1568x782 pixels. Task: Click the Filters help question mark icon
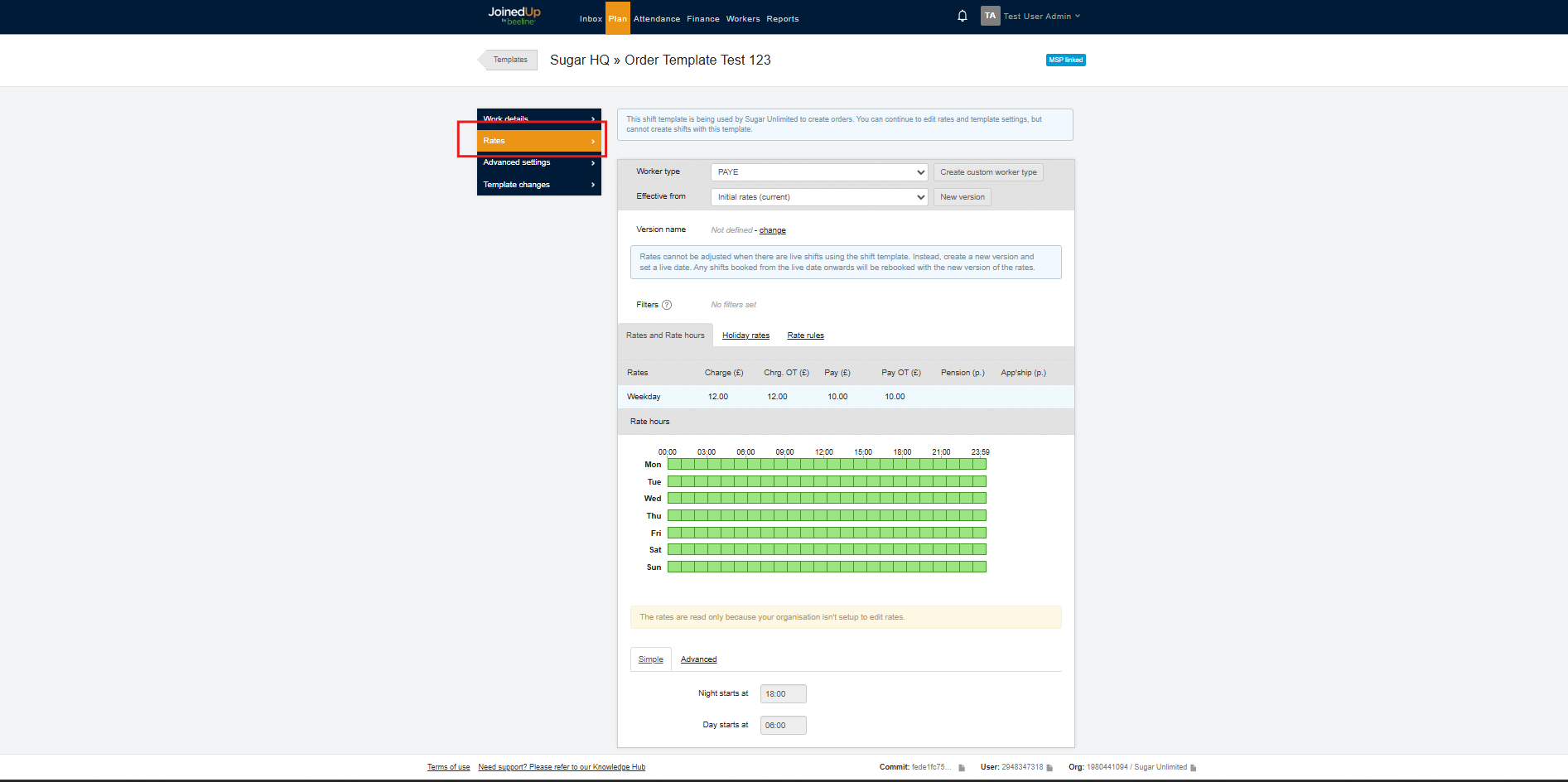(x=667, y=305)
